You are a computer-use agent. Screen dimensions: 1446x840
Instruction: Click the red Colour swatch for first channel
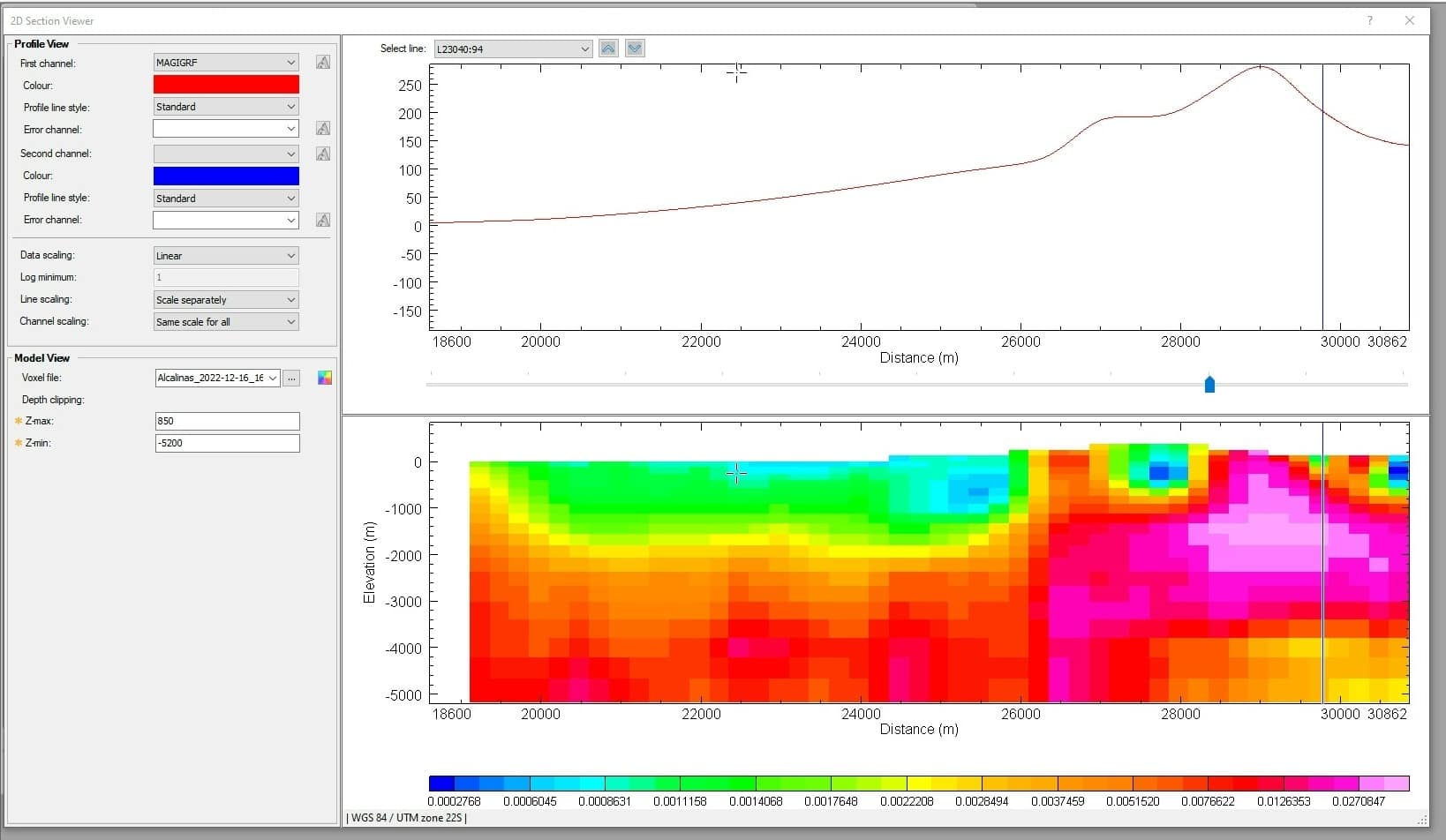coord(226,84)
